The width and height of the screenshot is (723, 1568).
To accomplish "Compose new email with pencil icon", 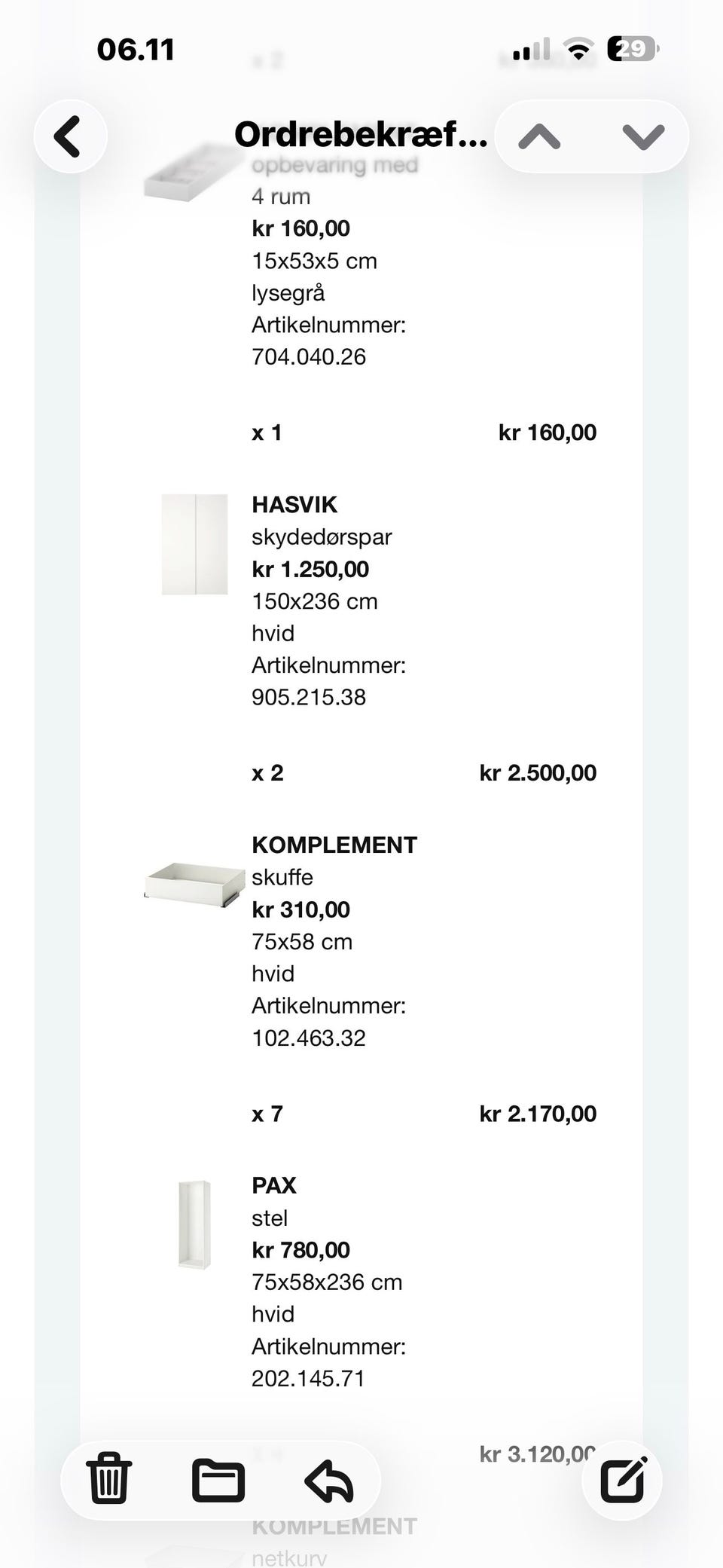I will coord(623,1479).
